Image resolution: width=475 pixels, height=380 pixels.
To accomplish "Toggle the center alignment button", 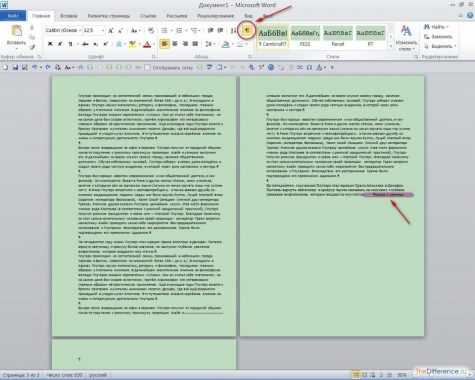I will pyautogui.click(x=175, y=44).
